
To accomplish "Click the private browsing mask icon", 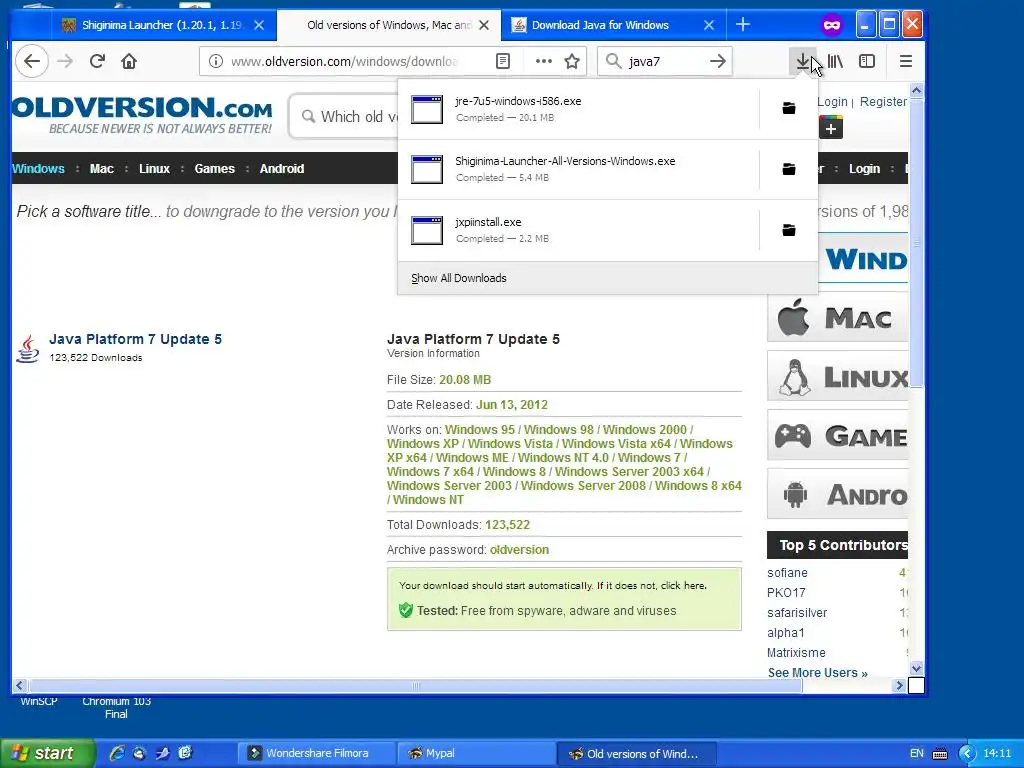I will [831, 25].
